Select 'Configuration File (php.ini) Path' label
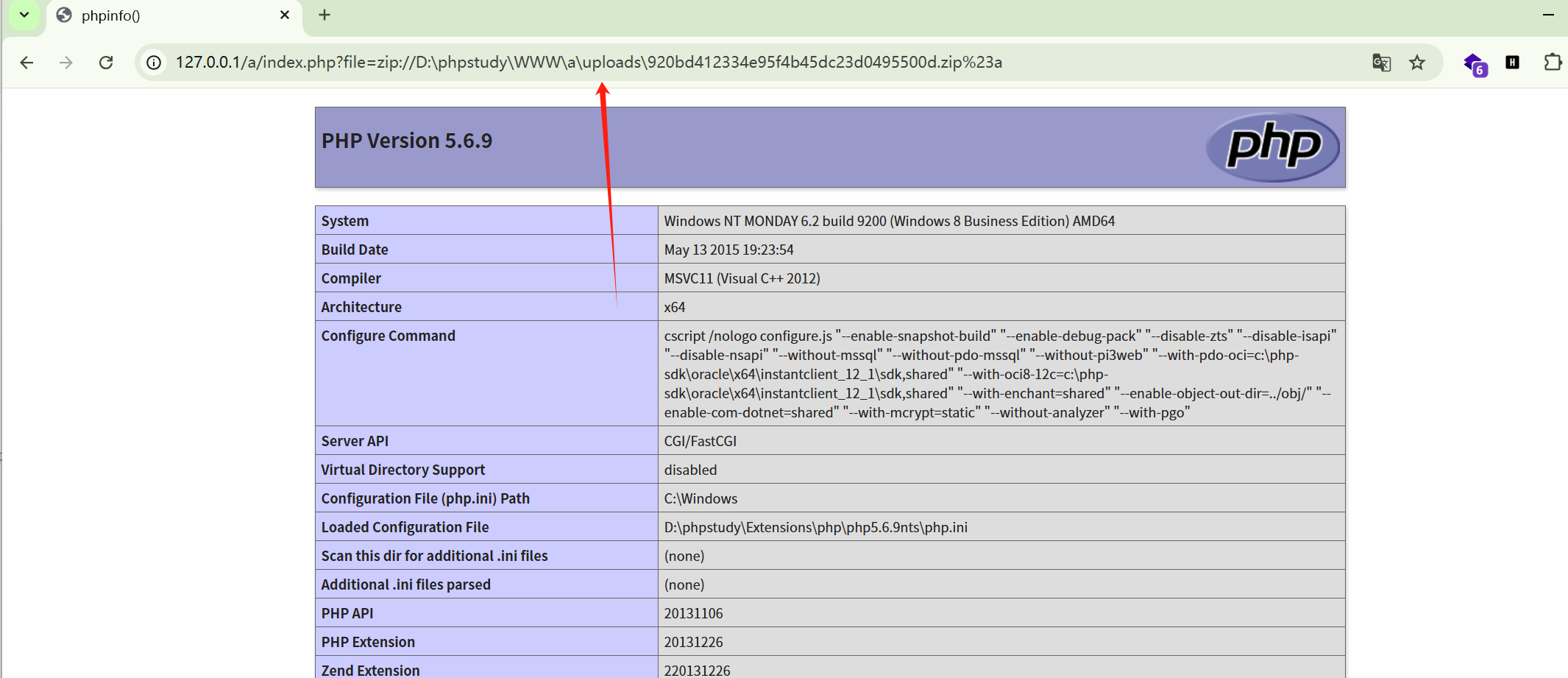This screenshot has width=1568, height=678. pyautogui.click(x=425, y=498)
